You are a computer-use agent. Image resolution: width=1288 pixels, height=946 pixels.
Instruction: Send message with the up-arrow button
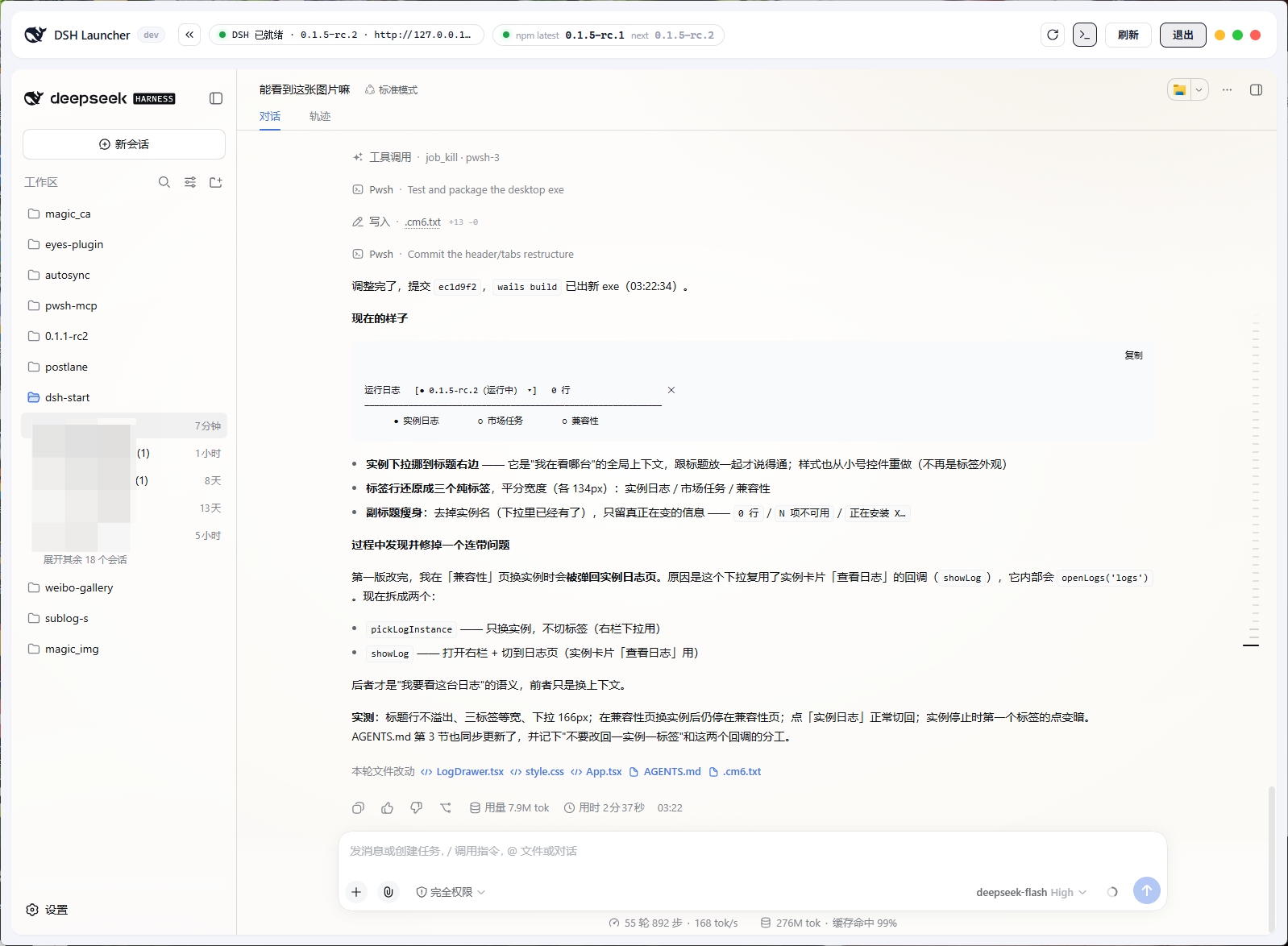click(x=1147, y=890)
